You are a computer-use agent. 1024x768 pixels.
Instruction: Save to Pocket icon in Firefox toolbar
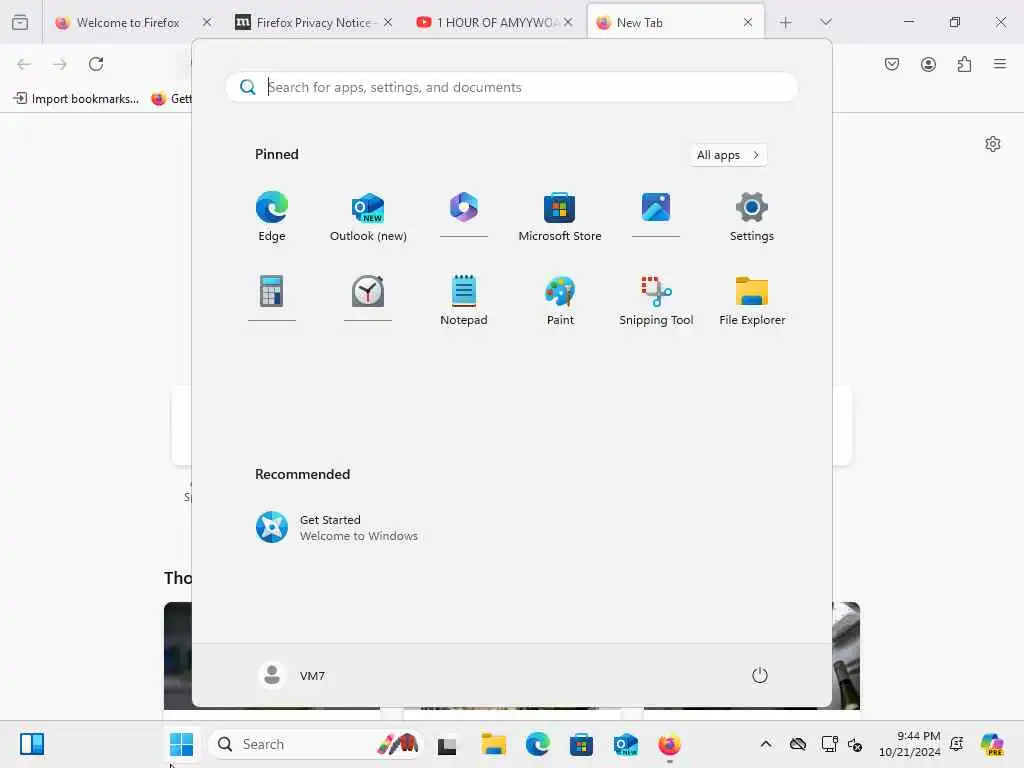[892, 64]
